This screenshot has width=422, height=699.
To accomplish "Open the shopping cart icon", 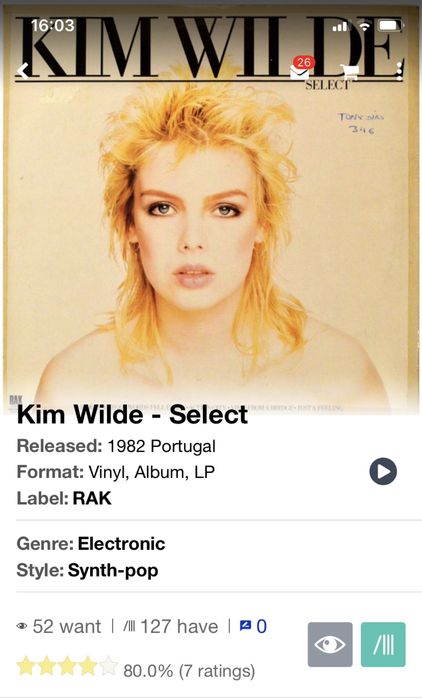I will coord(350,71).
